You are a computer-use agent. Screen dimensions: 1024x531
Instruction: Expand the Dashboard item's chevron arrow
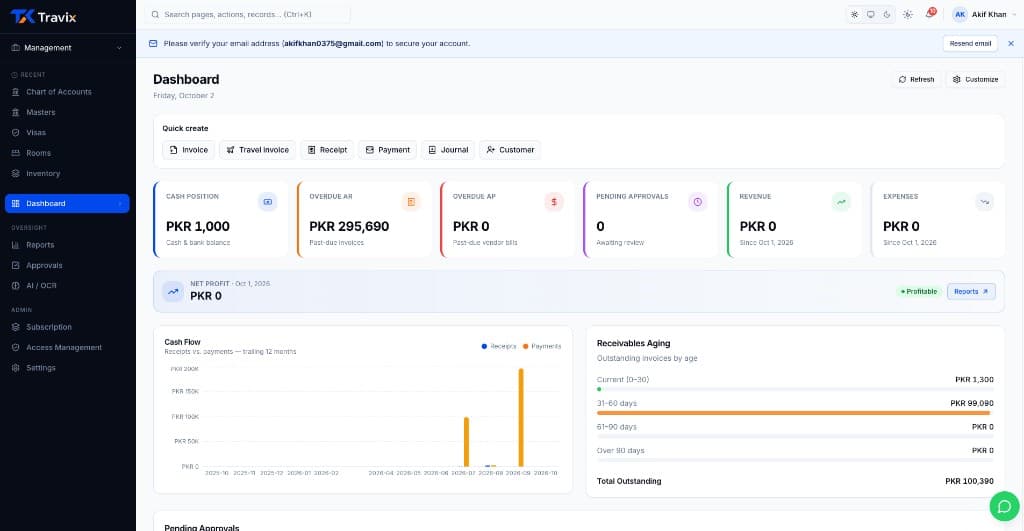pyautogui.click(x=120, y=204)
